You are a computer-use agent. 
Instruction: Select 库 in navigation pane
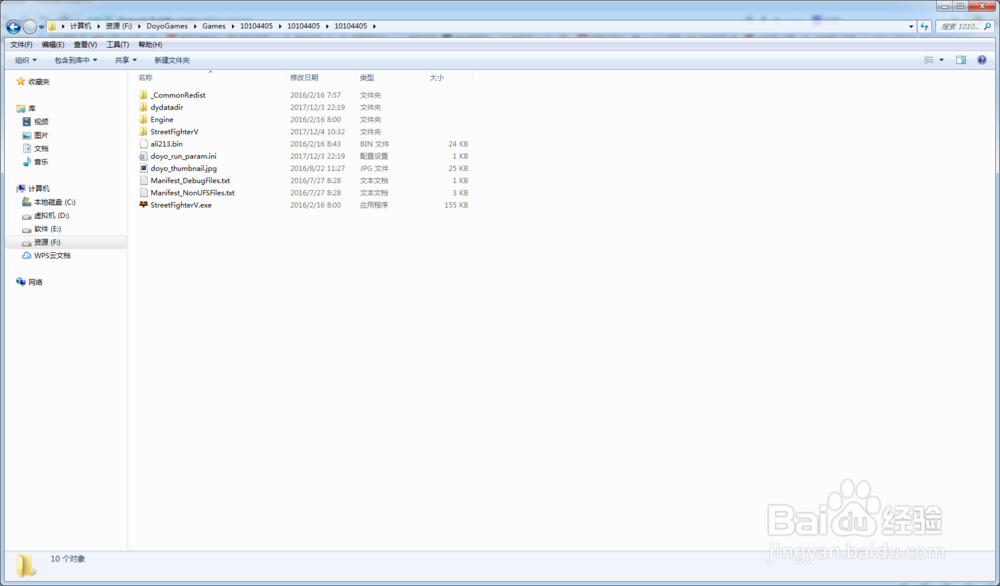32,108
